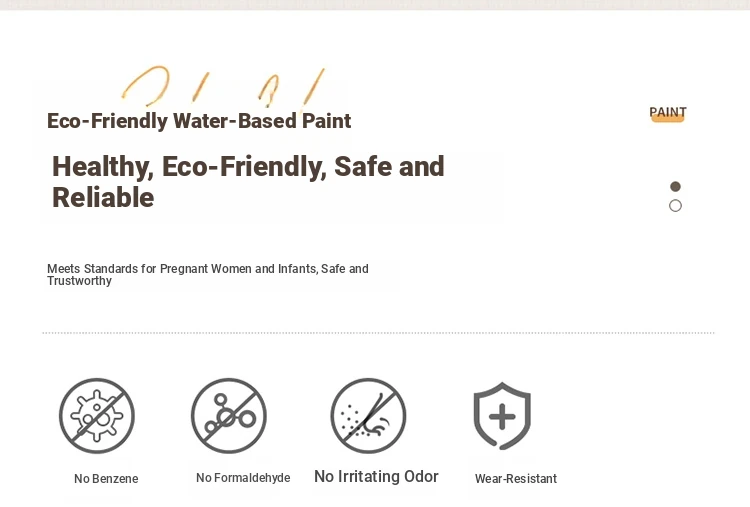The image size is (750, 507).
Task: Click the "No Benzene" text label
Action: 106,478
